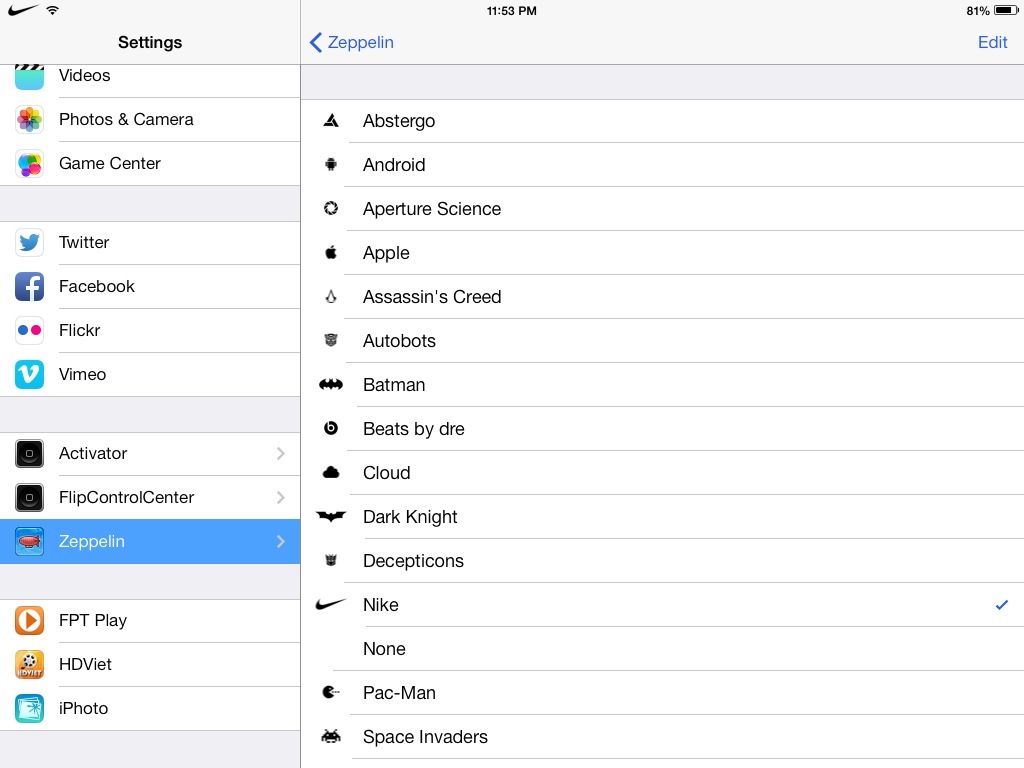
Task: Click the iPhoto app icon
Action: tap(29, 709)
